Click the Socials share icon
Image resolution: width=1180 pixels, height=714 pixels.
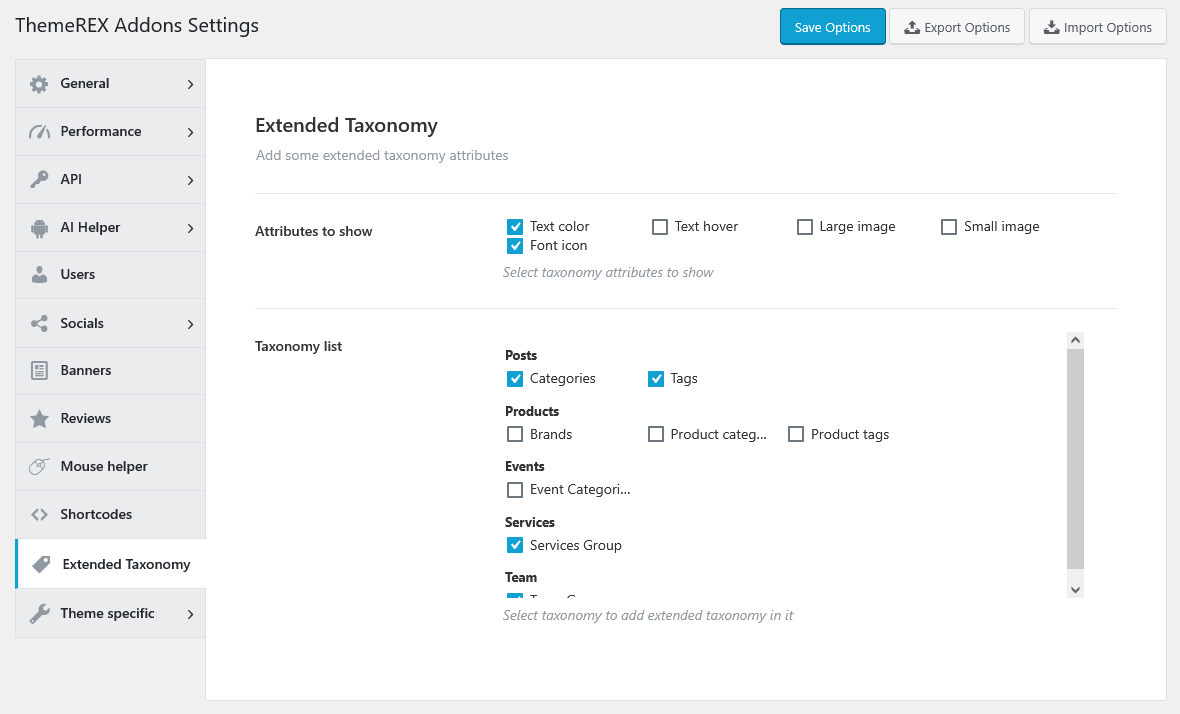click(39, 324)
